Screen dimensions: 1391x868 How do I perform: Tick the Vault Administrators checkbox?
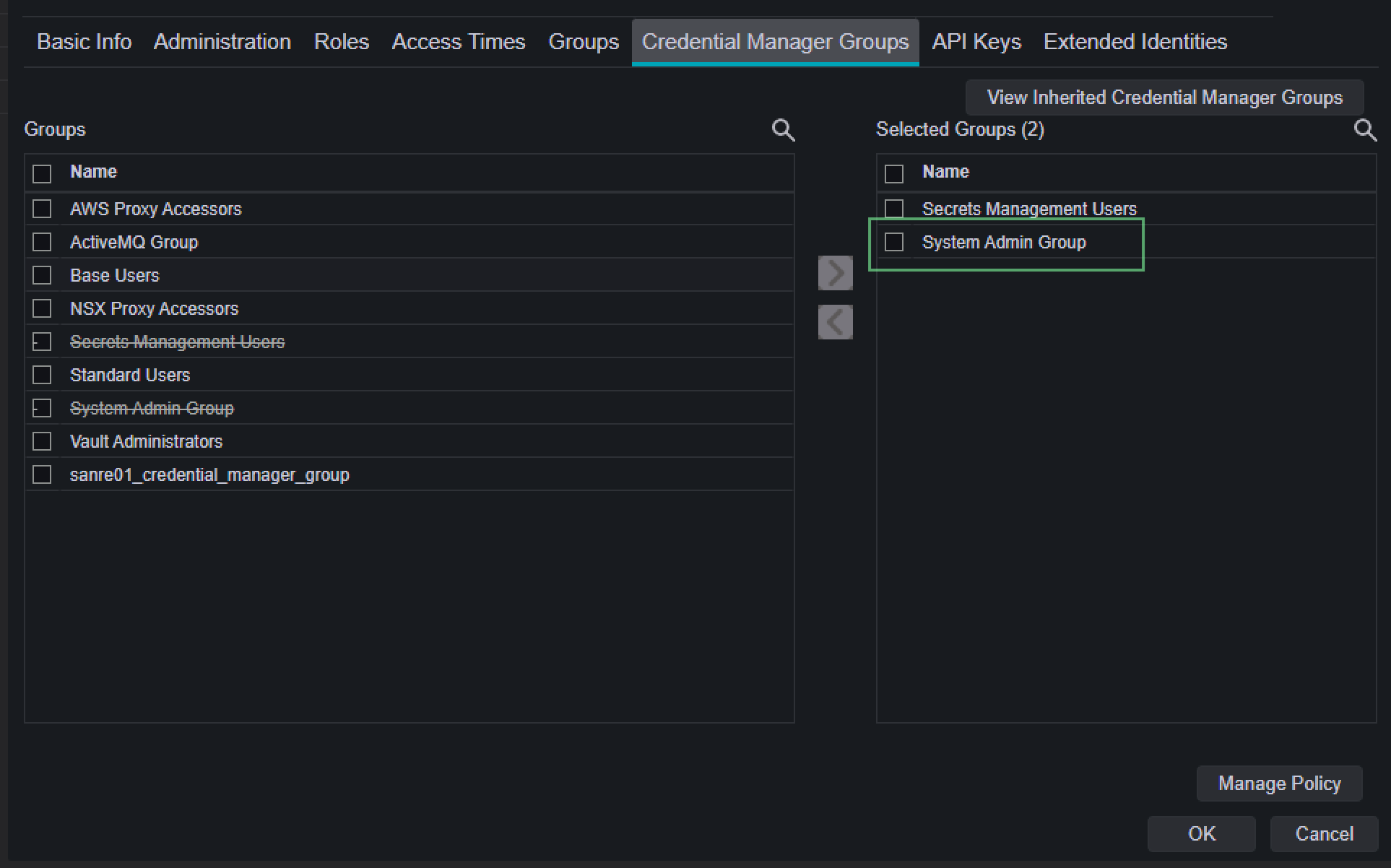43,441
